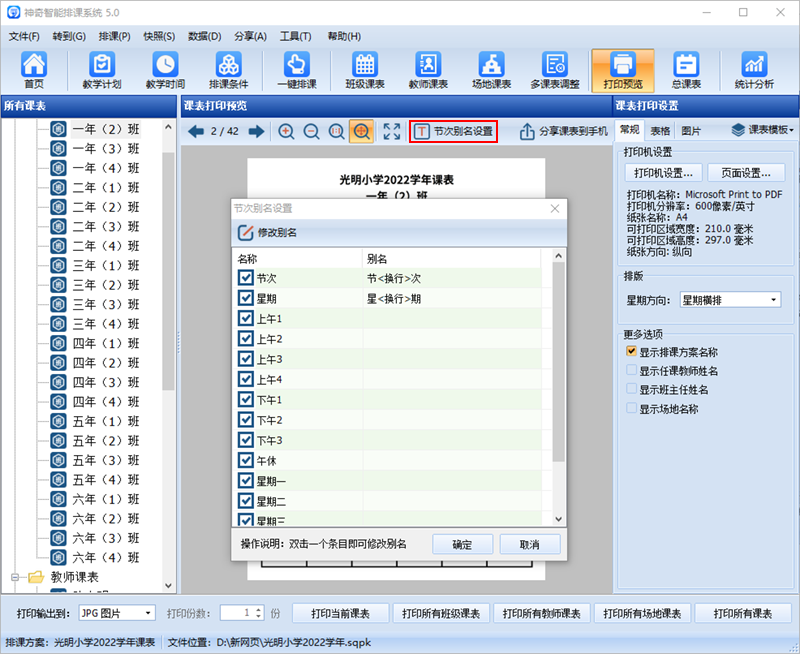Uncheck the 星期 row checkbox

(x=245, y=298)
